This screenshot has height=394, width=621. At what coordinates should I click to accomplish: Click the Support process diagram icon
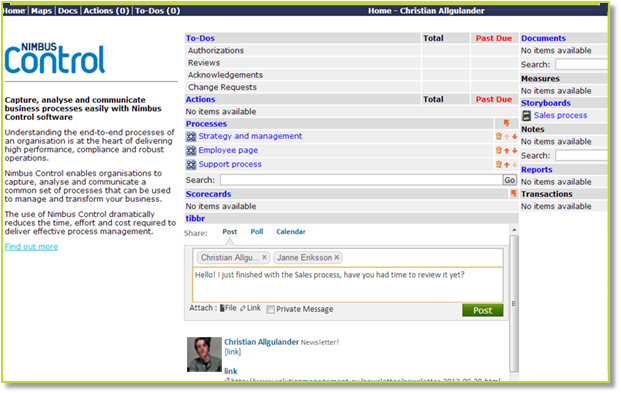191,165
